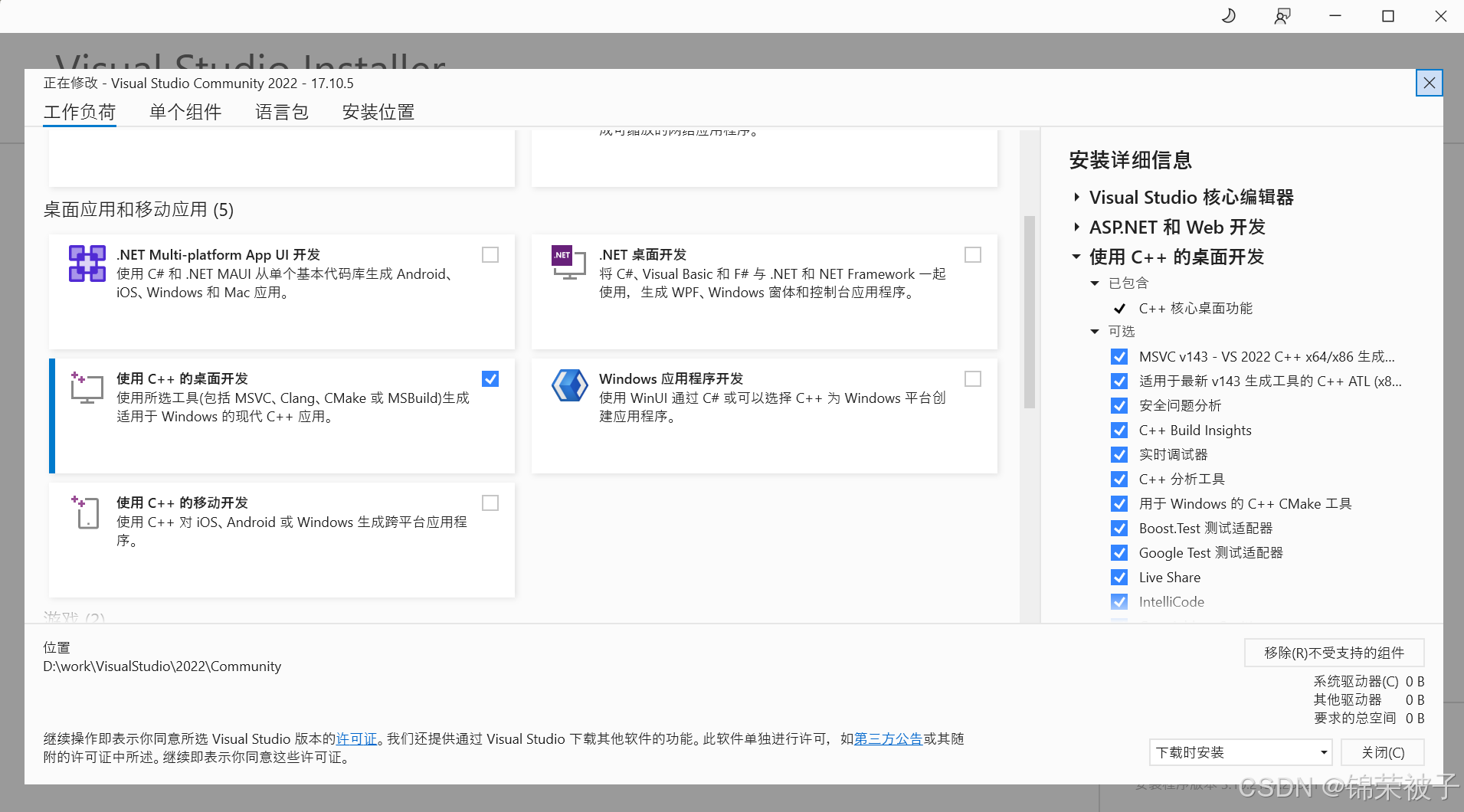
Task: Close the Visual Studio Installer window
Action: pos(1440,15)
